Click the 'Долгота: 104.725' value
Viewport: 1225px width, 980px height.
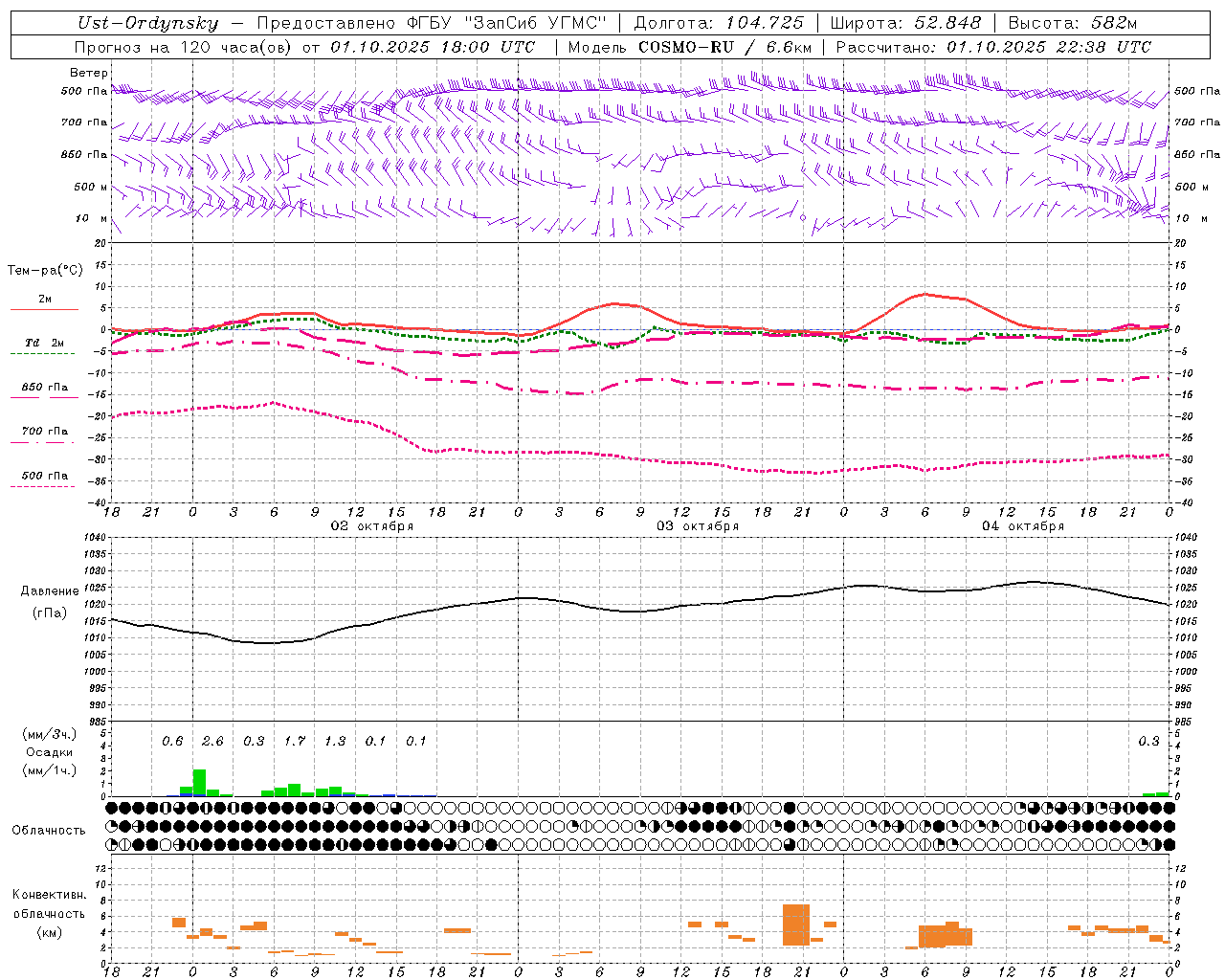pyautogui.click(x=719, y=23)
